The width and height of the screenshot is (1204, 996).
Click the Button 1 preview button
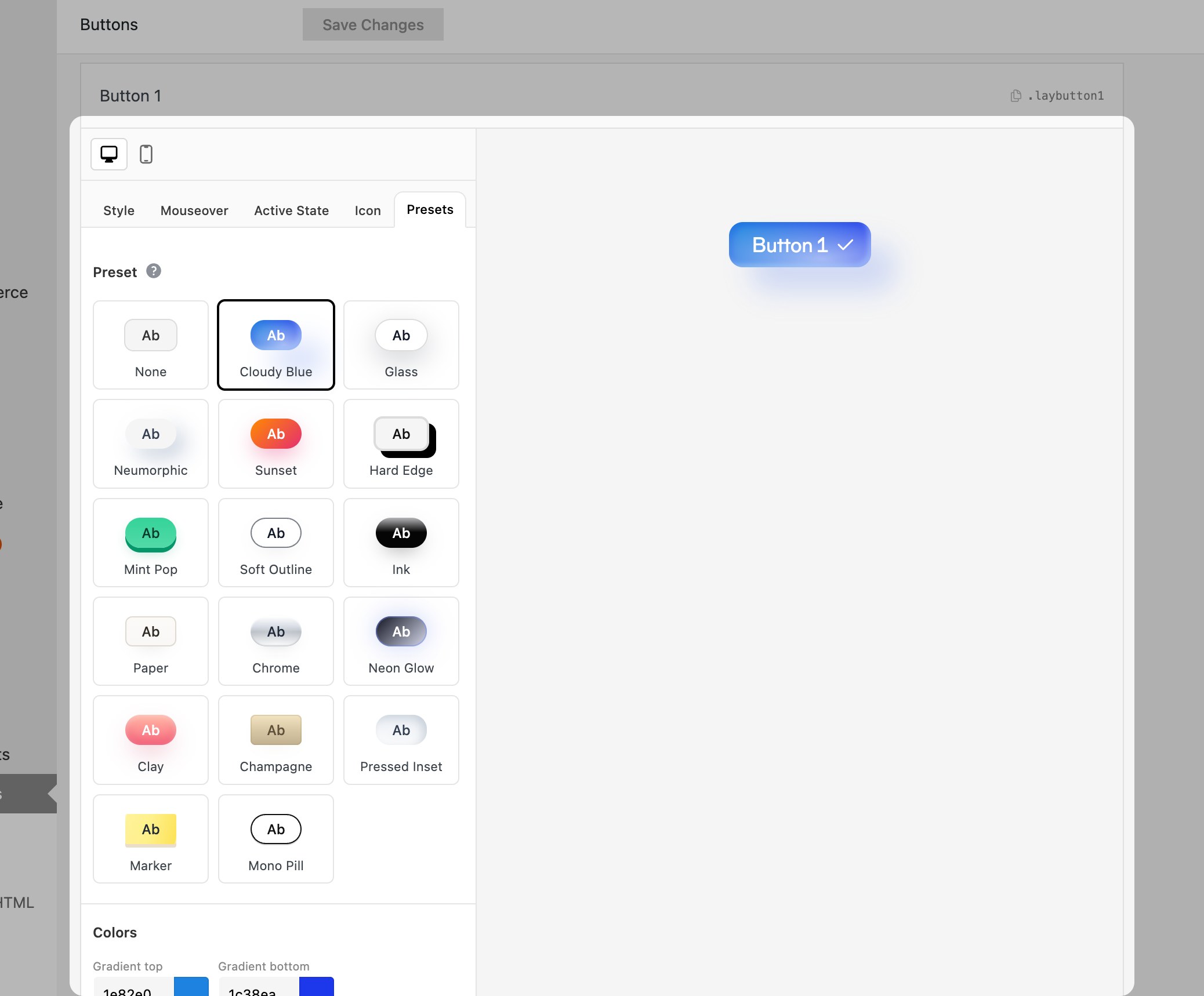coord(800,245)
